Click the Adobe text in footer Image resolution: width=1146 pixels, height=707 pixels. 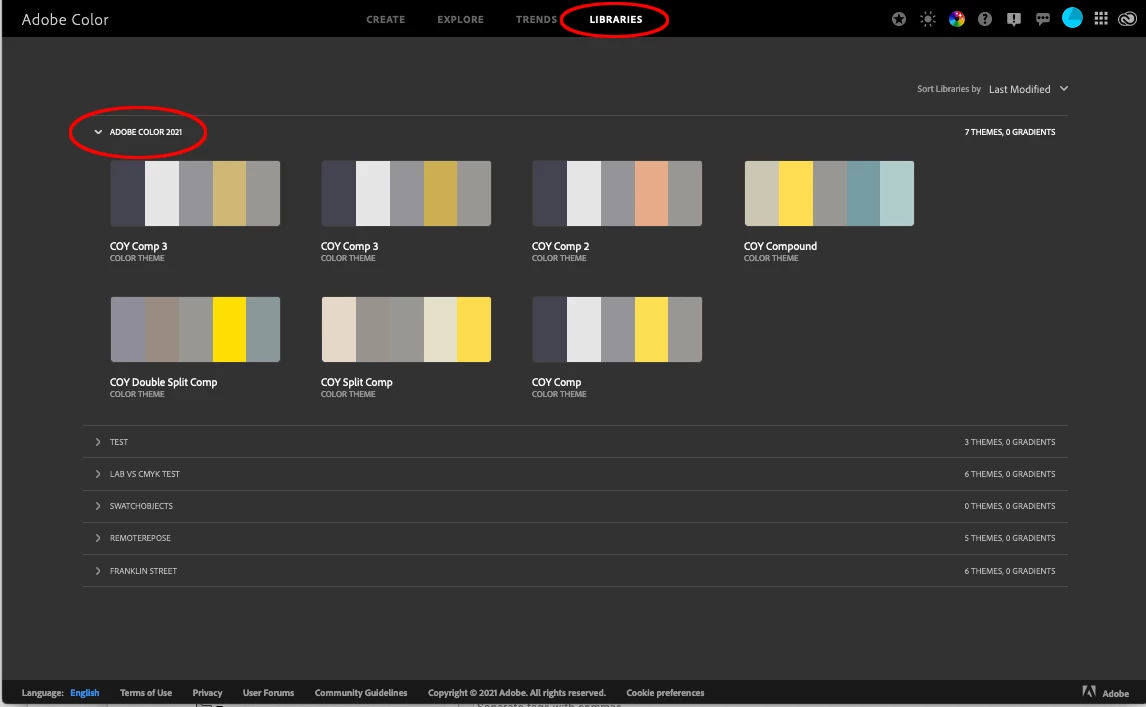coord(1115,693)
